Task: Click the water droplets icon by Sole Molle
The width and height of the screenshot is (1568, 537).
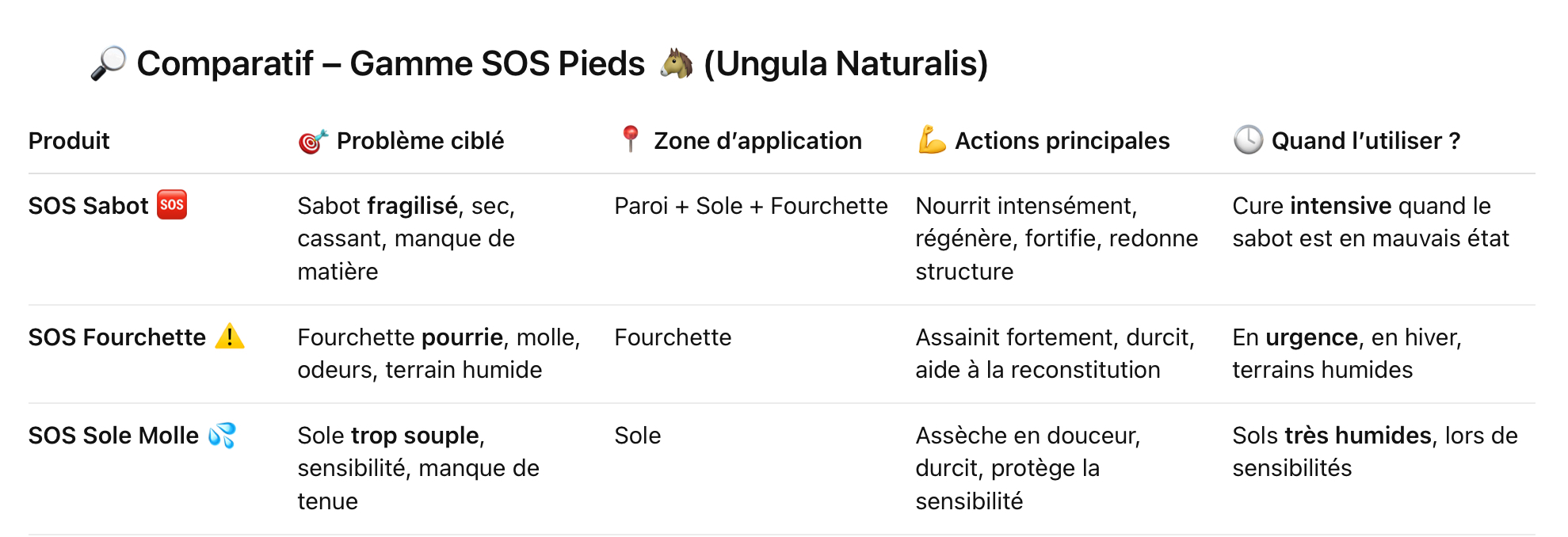Action: tap(223, 435)
